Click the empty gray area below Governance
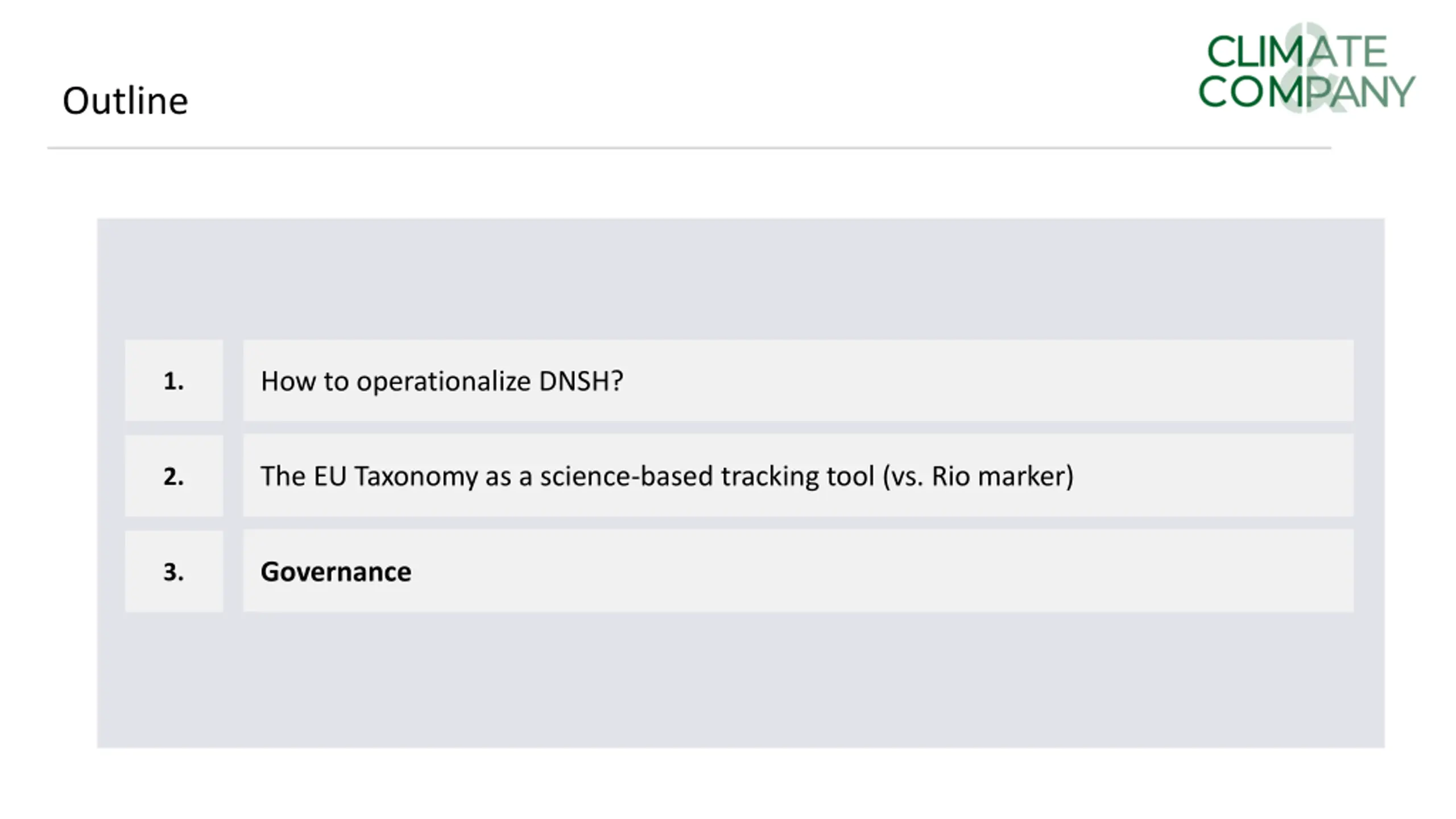The width and height of the screenshot is (1456, 819). (741, 680)
